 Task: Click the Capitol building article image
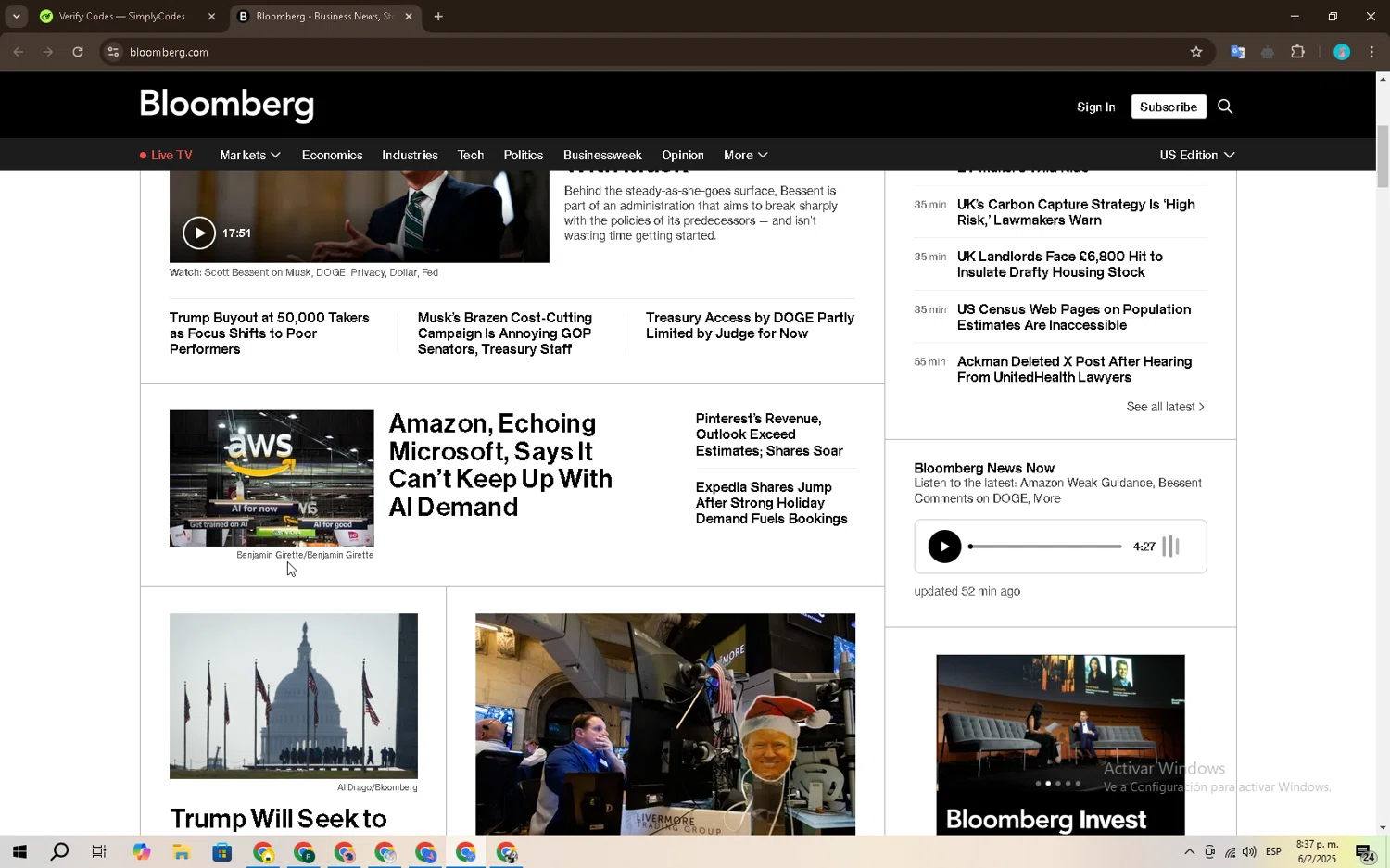pos(294,696)
